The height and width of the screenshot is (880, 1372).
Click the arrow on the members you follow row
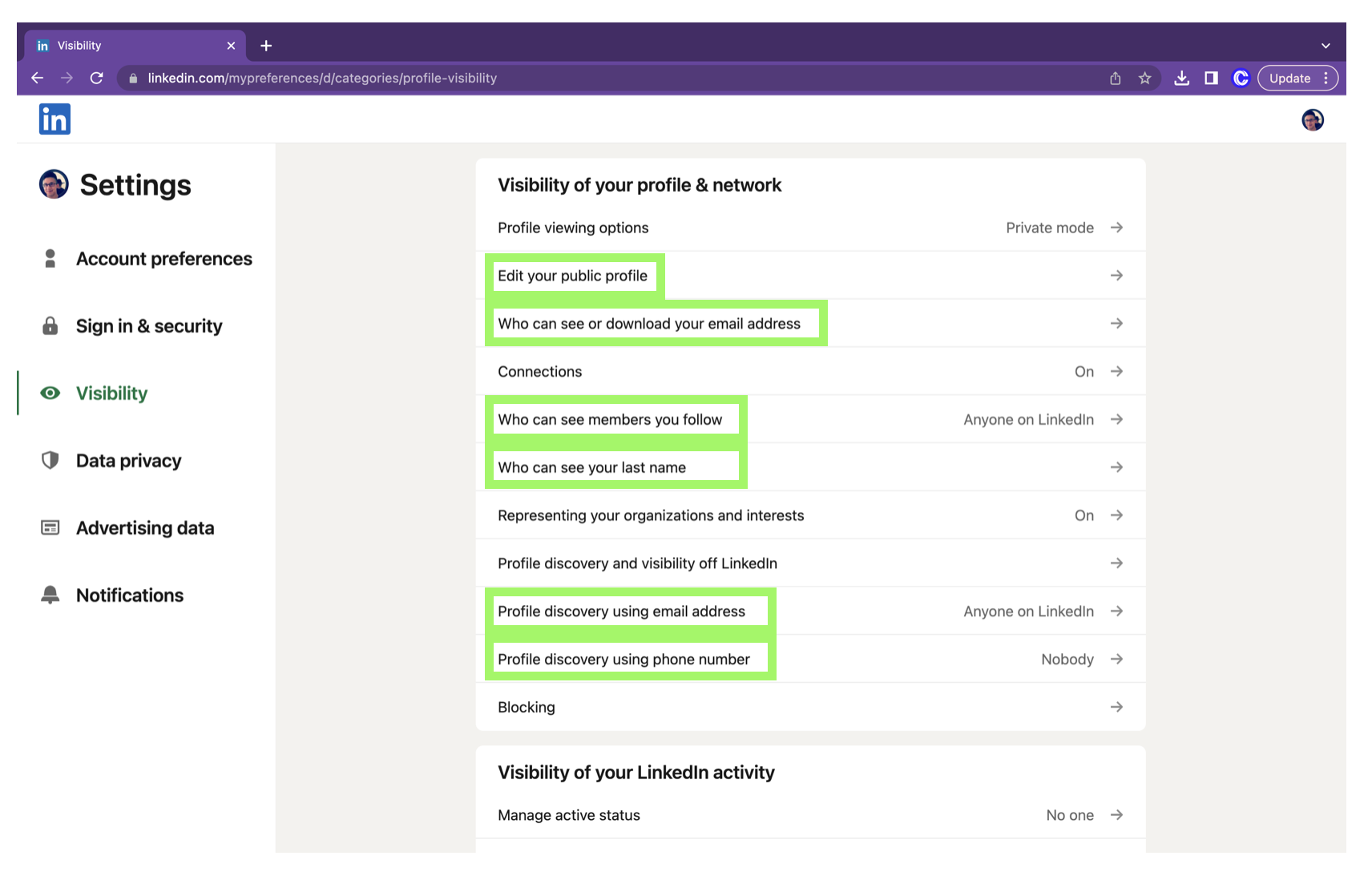click(x=1116, y=419)
